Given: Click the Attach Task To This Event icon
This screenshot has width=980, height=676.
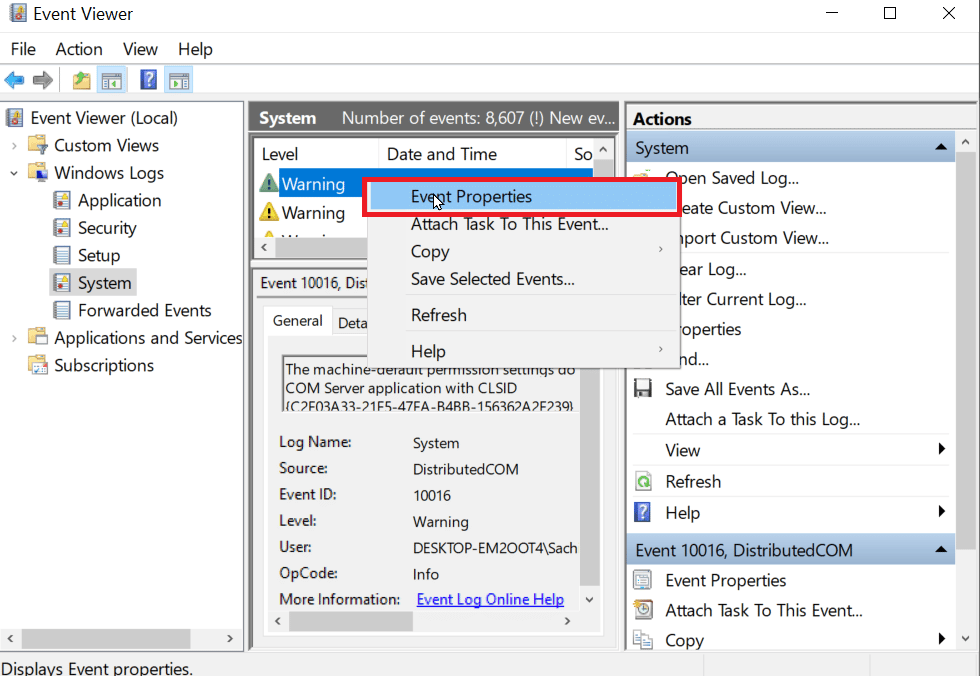Looking at the screenshot, I should pyautogui.click(x=642, y=610).
